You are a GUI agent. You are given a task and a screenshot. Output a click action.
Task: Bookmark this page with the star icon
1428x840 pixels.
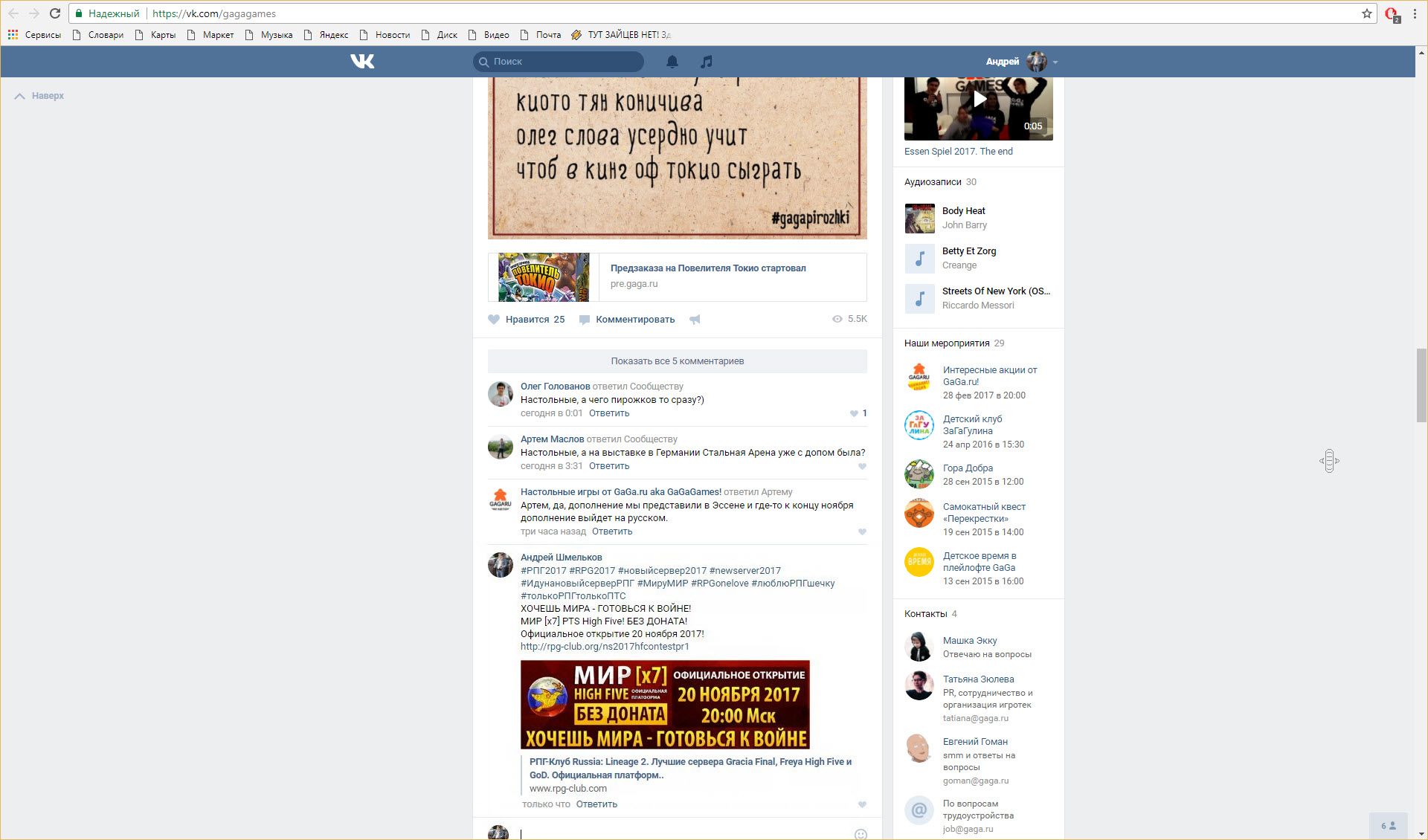point(1367,13)
